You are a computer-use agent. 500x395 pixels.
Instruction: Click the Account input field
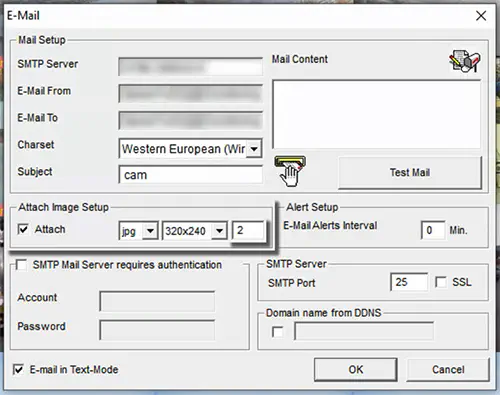(x=157, y=301)
